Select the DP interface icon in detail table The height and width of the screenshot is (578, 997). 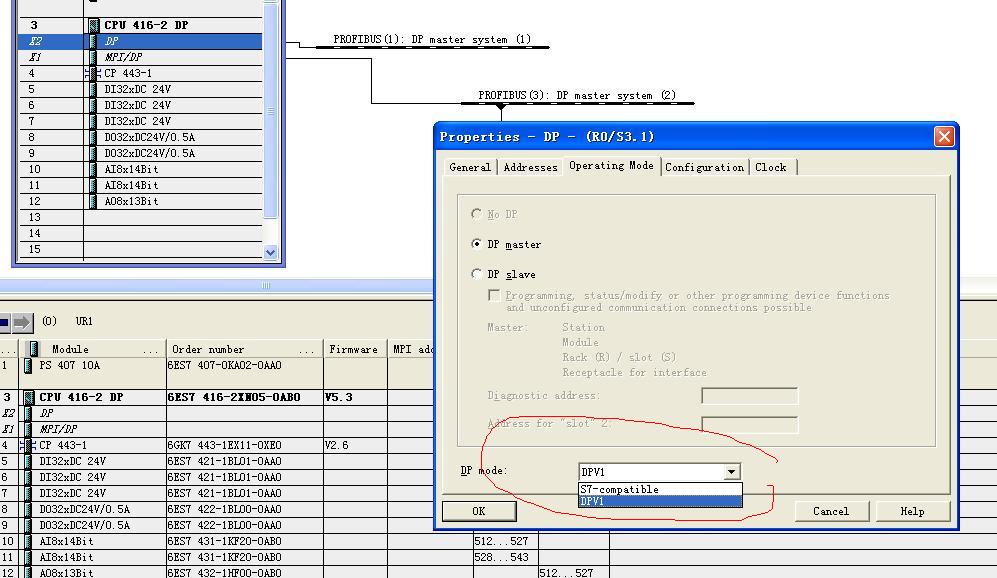click(28, 413)
